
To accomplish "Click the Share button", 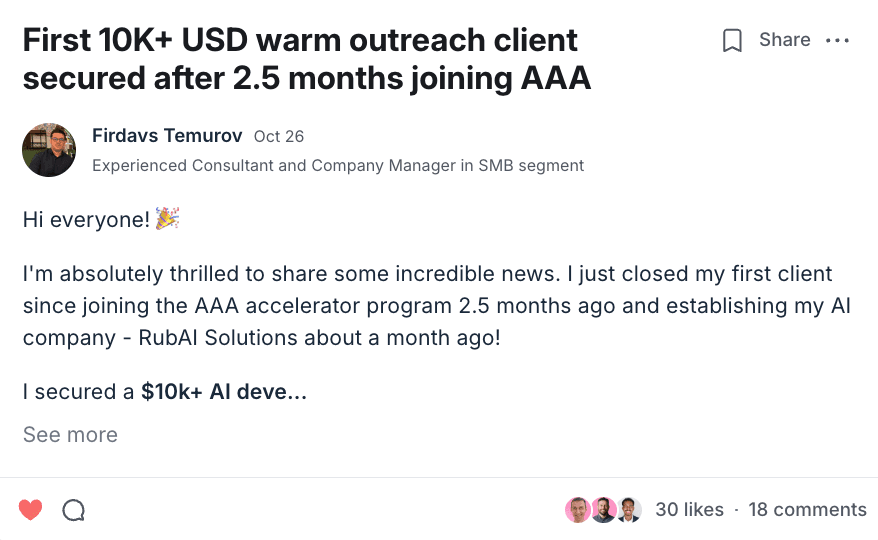I will [784, 40].
